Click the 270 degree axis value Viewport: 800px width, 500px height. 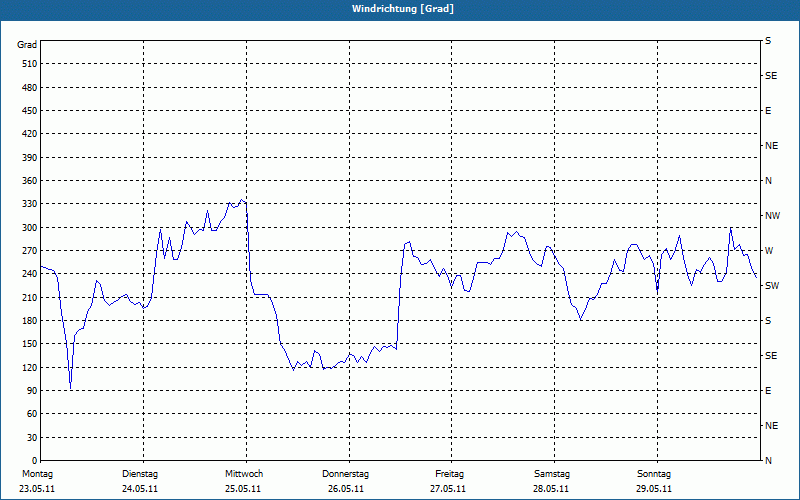29,251
